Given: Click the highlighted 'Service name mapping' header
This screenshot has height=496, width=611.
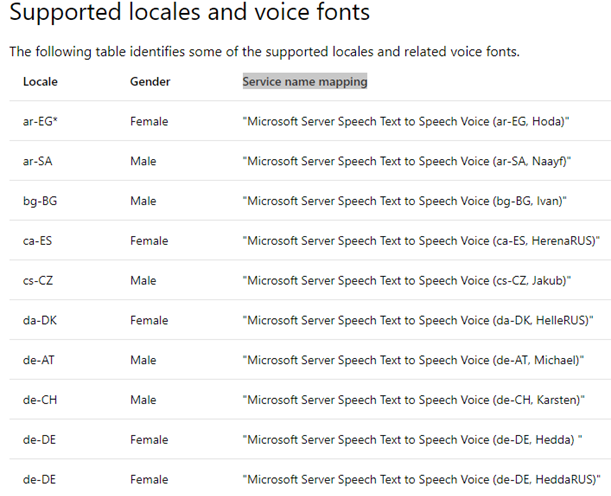Looking at the screenshot, I should 304,81.
